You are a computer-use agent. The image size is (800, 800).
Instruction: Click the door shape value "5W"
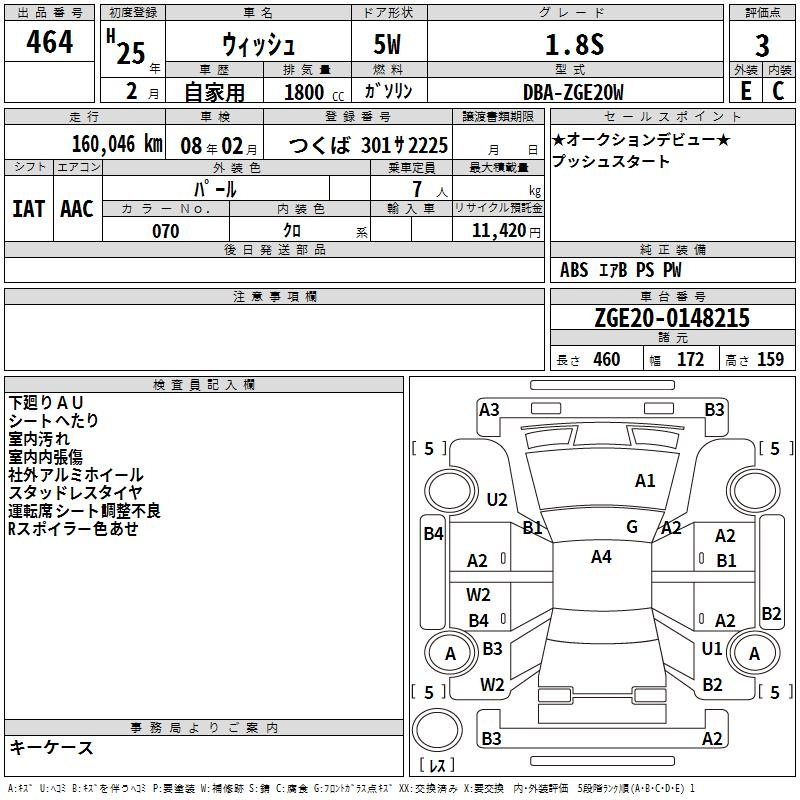click(387, 44)
